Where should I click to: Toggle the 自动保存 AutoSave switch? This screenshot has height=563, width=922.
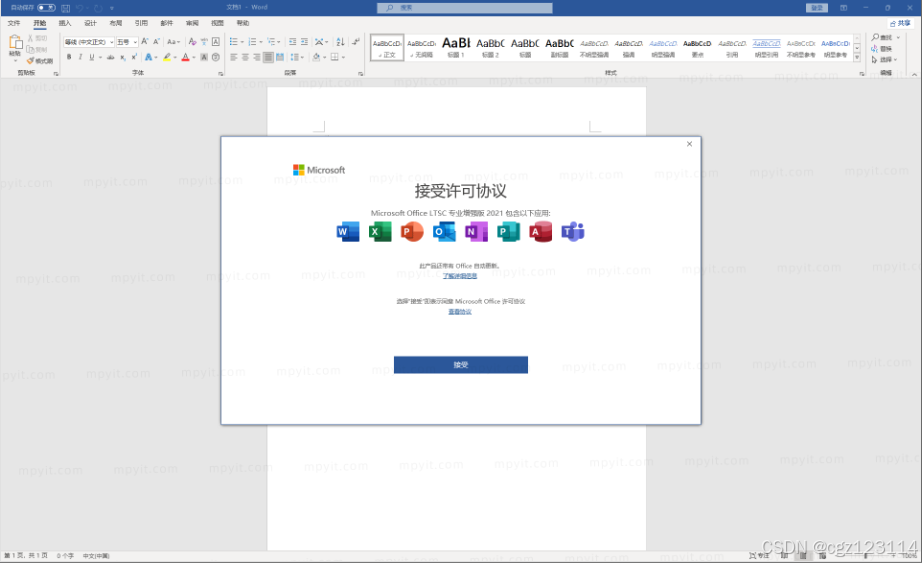[x=46, y=8]
